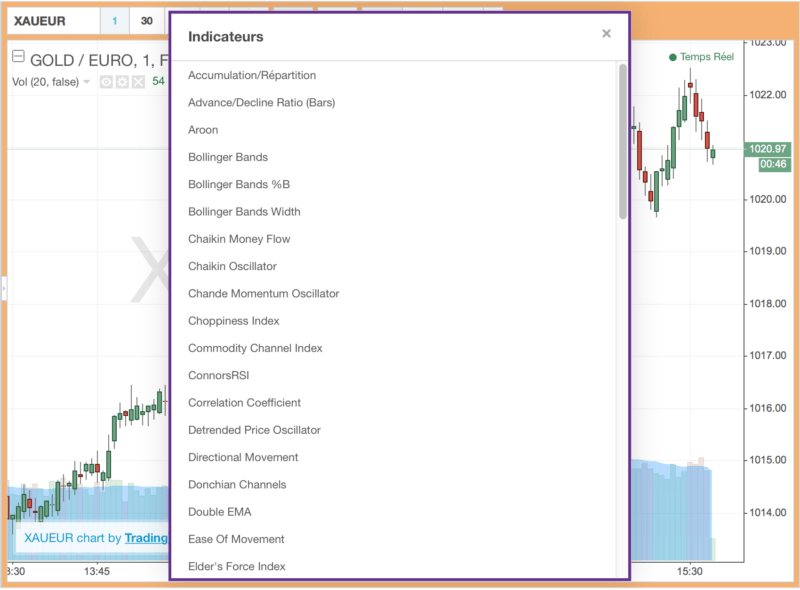Add the Donchian Channels indicator
Viewport: 800px width, 590px height.
237,484
